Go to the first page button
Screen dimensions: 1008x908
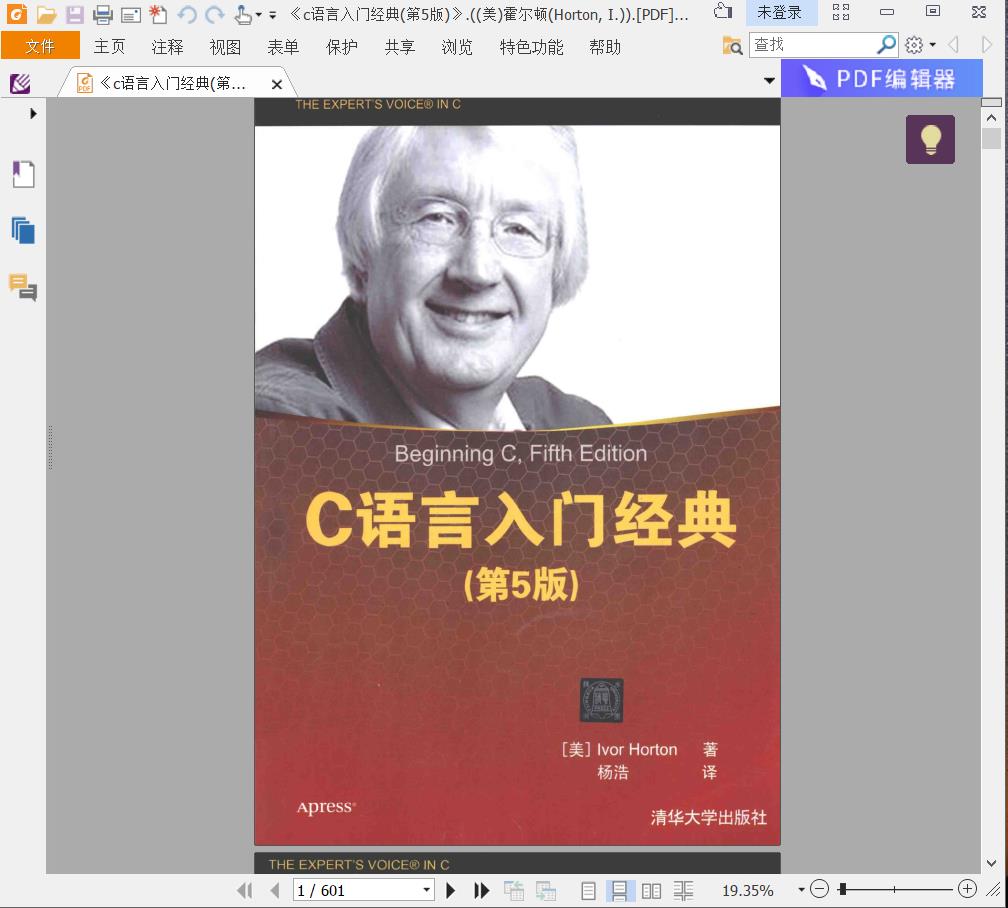pyautogui.click(x=245, y=891)
